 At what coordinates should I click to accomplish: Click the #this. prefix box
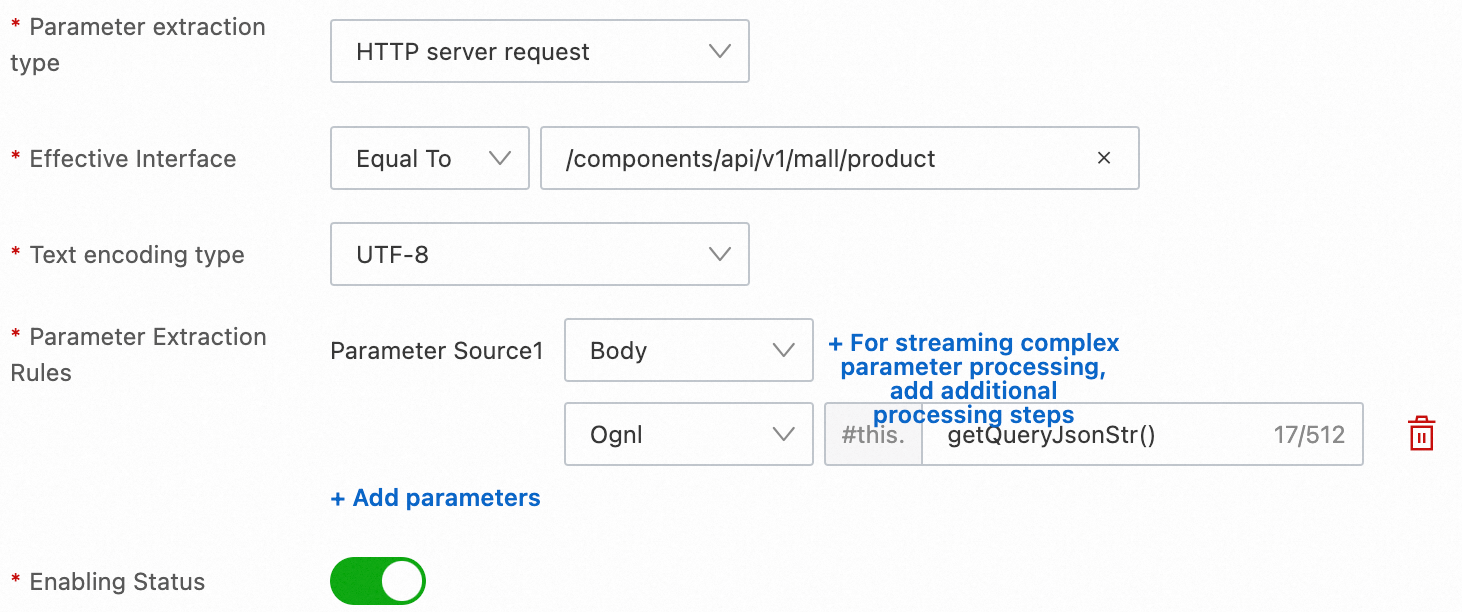coord(873,434)
